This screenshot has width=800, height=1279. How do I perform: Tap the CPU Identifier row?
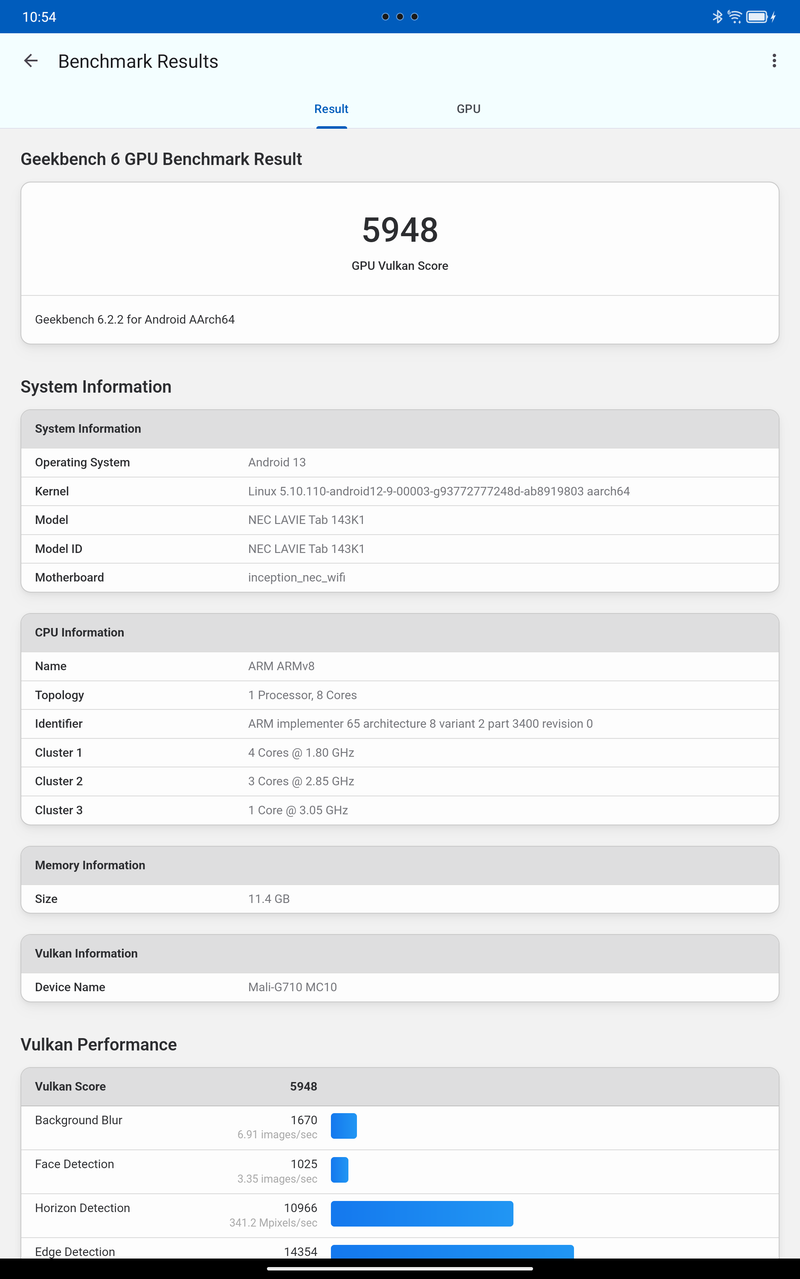click(400, 724)
